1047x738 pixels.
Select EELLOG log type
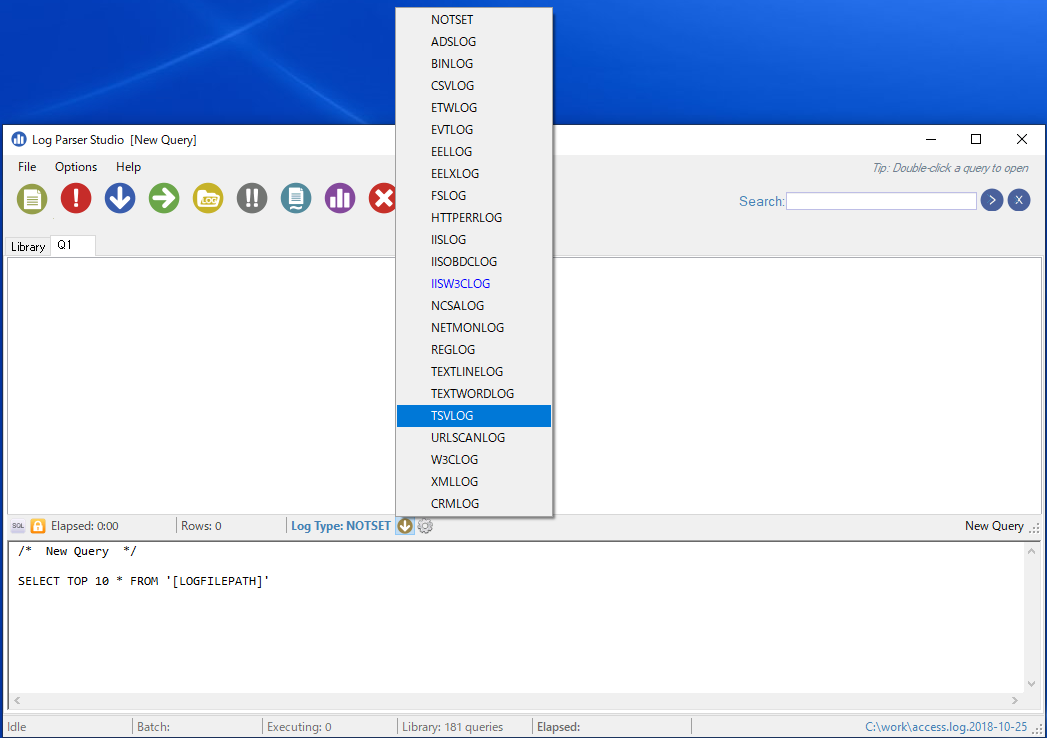coord(474,152)
